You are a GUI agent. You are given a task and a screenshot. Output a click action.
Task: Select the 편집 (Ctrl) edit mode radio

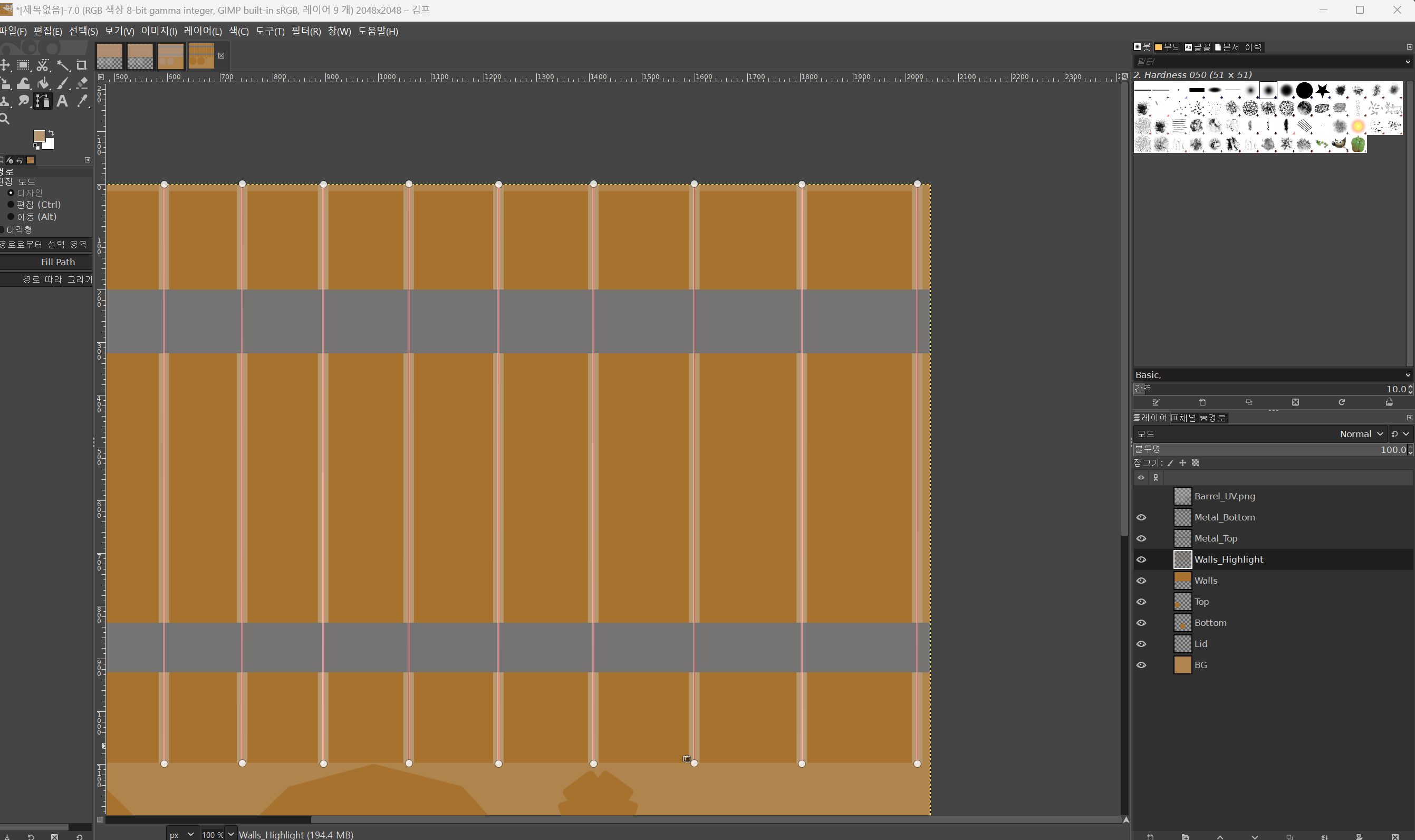11,205
